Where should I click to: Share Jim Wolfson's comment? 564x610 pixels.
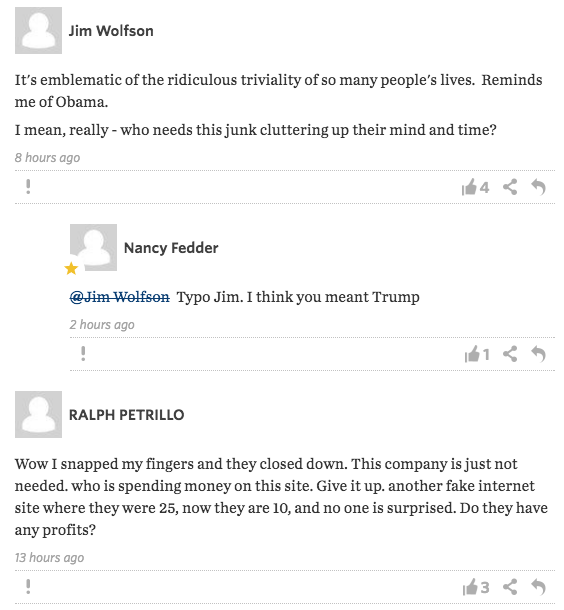(x=510, y=187)
